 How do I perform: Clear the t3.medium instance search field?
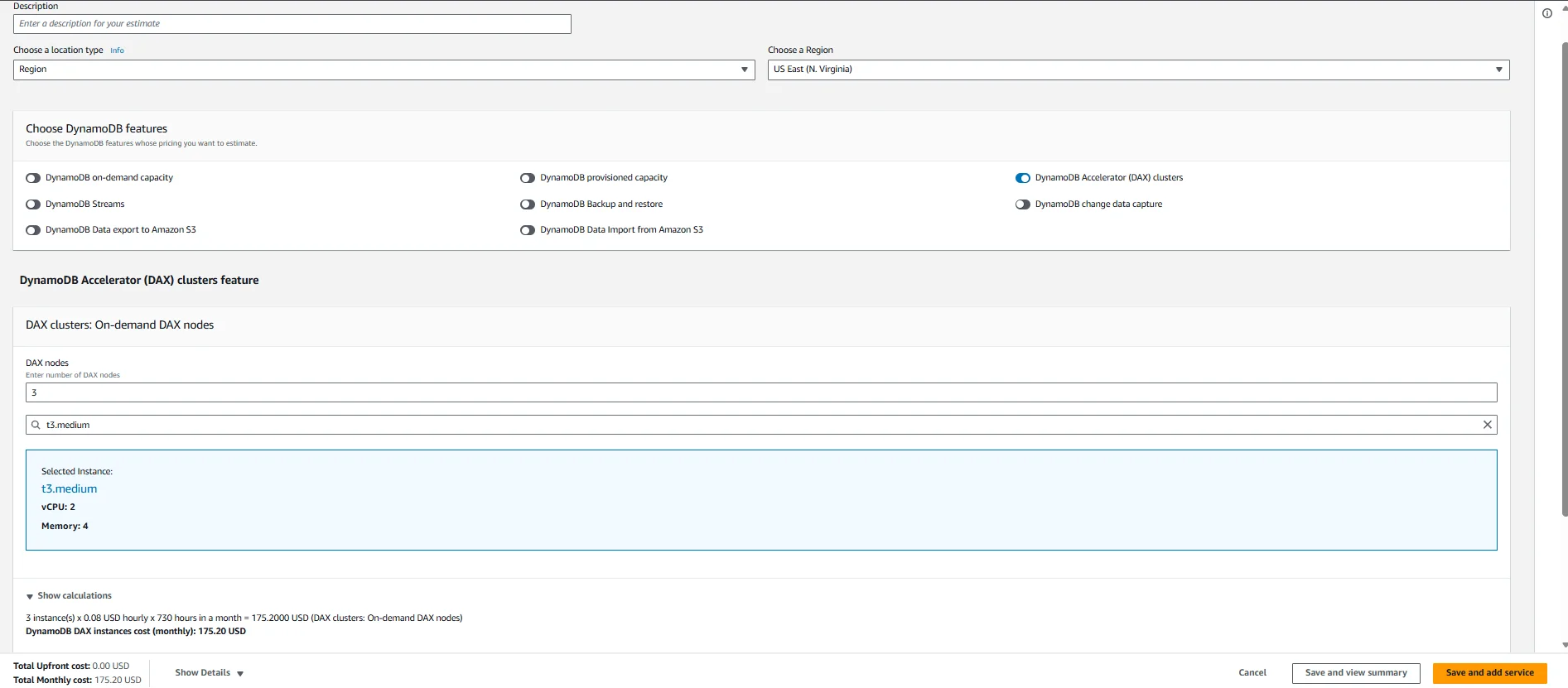[x=1487, y=425]
